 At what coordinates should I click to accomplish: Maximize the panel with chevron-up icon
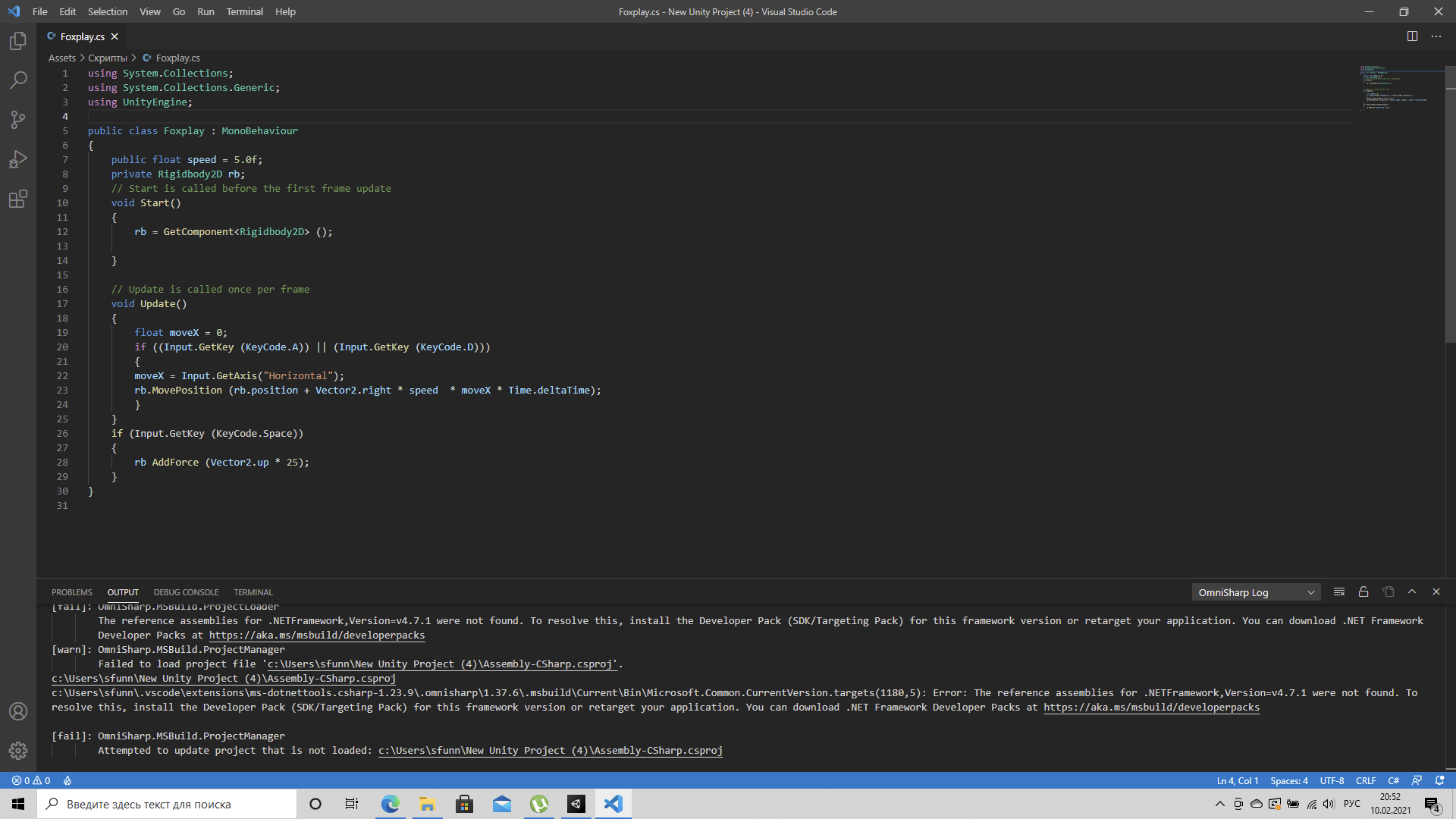point(1412,591)
